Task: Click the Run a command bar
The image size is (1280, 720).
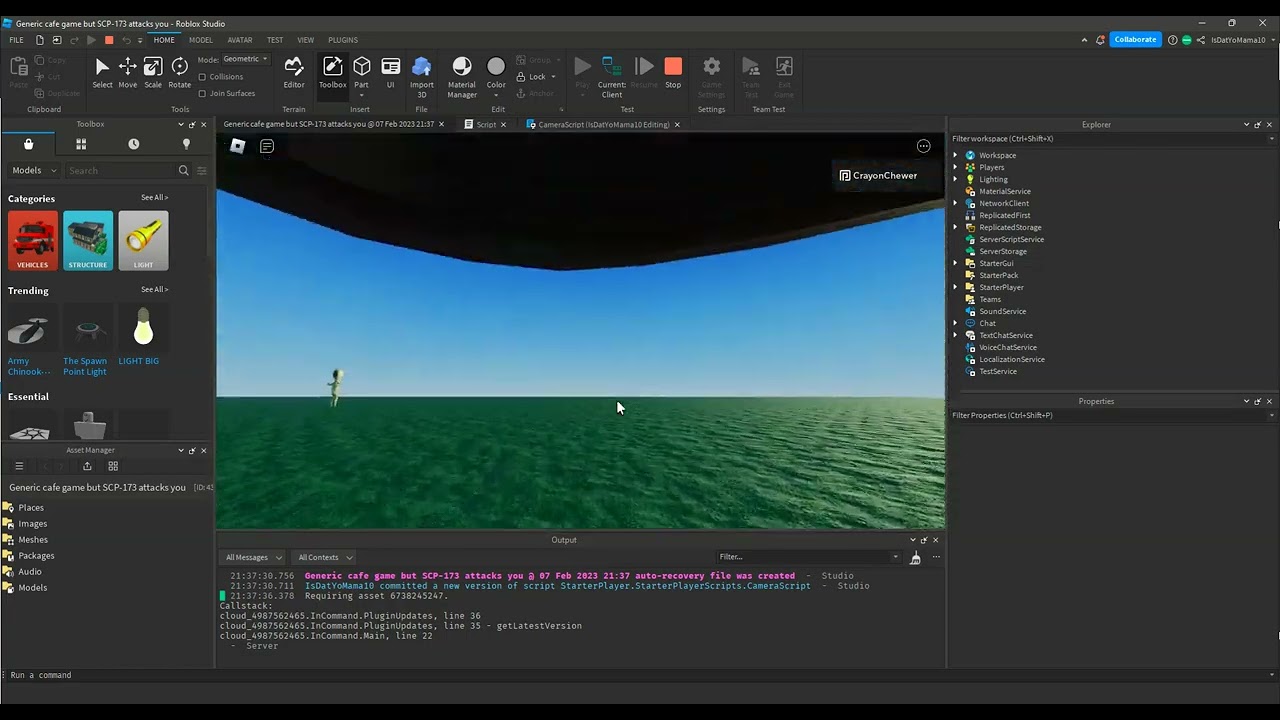Action: 640,675
